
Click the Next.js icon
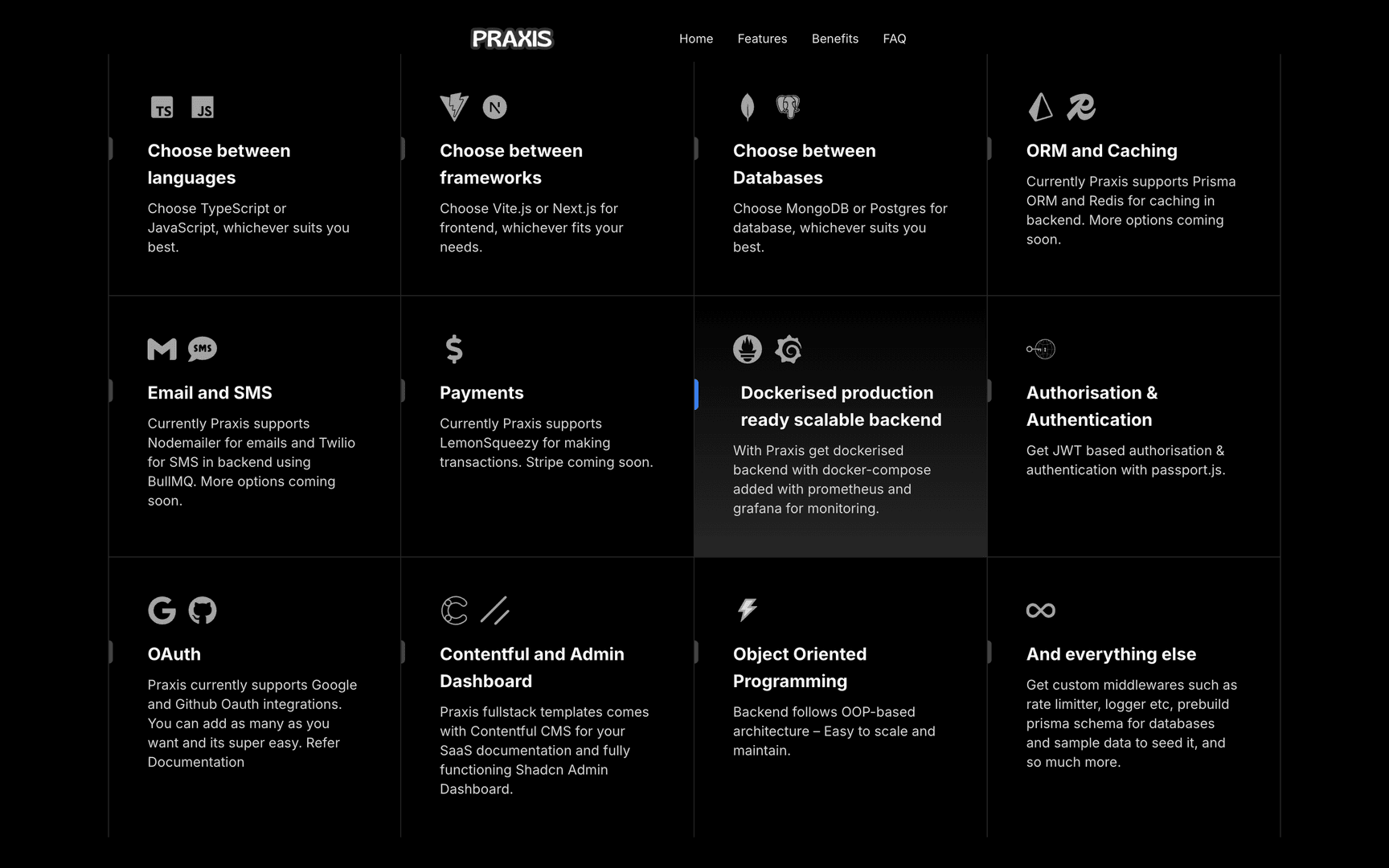495,107
